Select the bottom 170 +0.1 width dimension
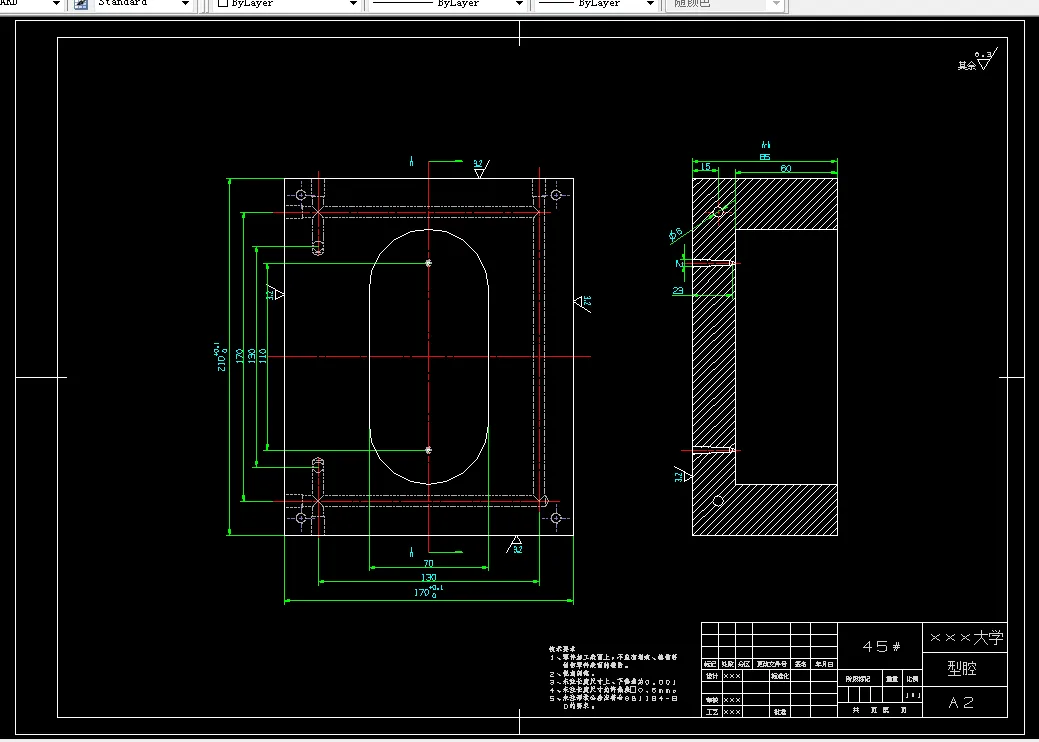Viewport: 1039px width, 742px height. coord(429,591)
